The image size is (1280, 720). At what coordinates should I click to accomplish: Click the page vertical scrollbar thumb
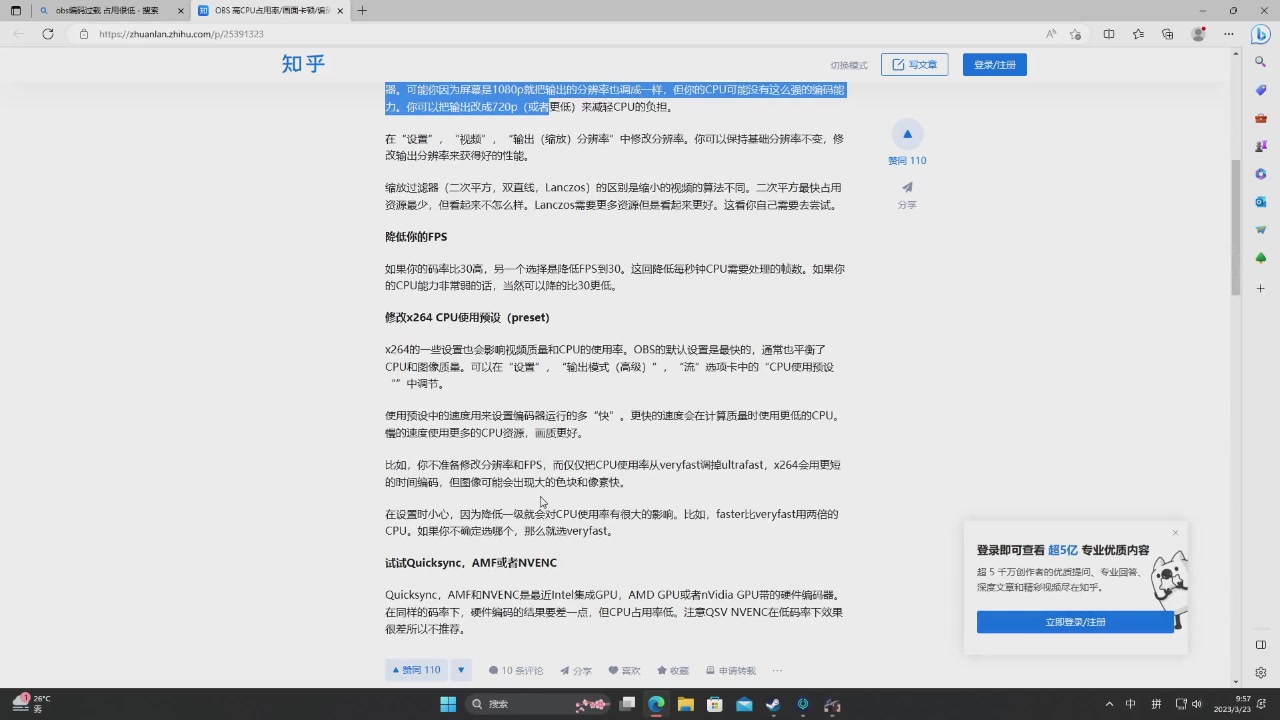pyautogui.click(x=1235, y=227)
